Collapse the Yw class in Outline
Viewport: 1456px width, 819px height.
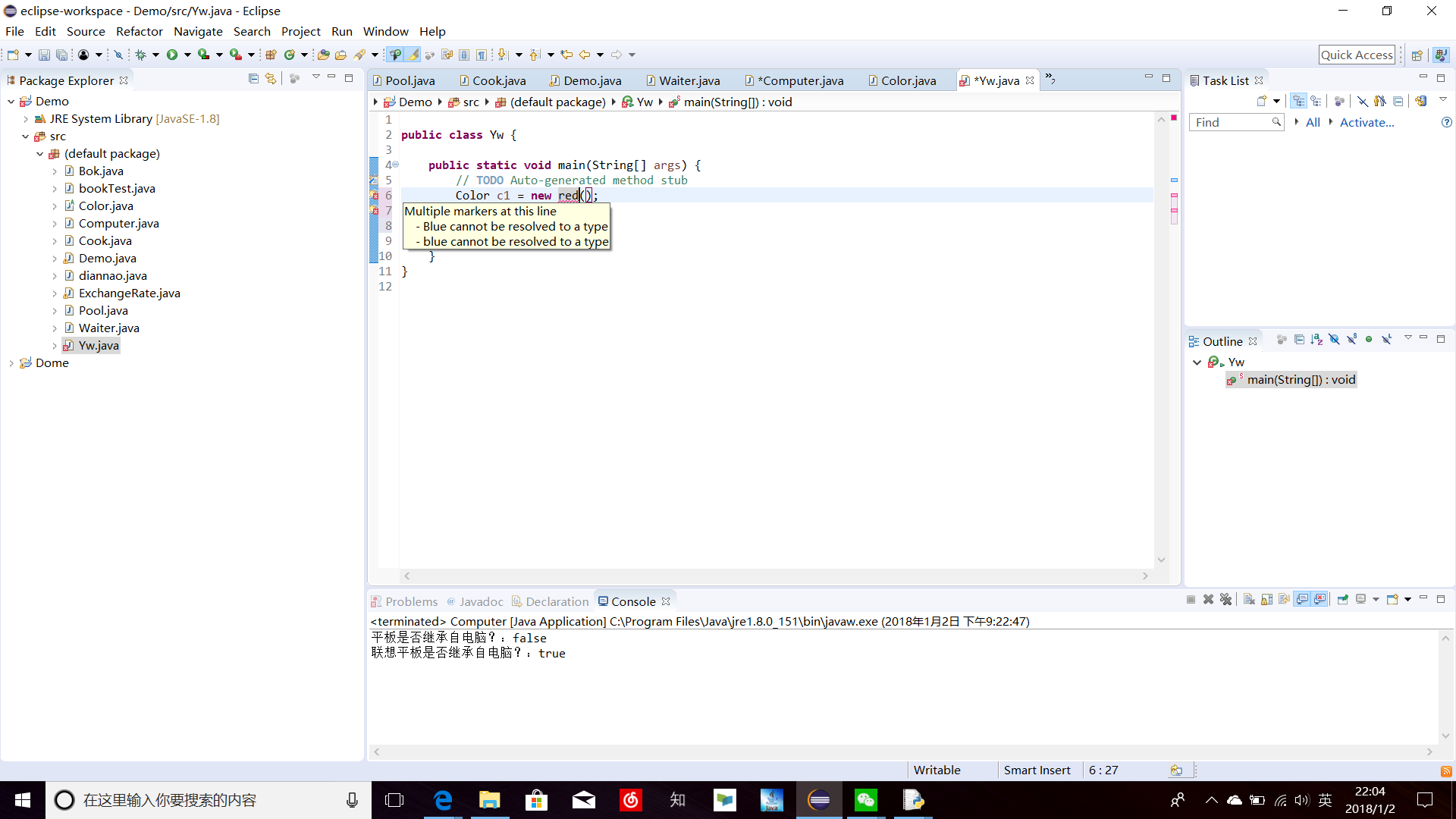coord(1197,362)
